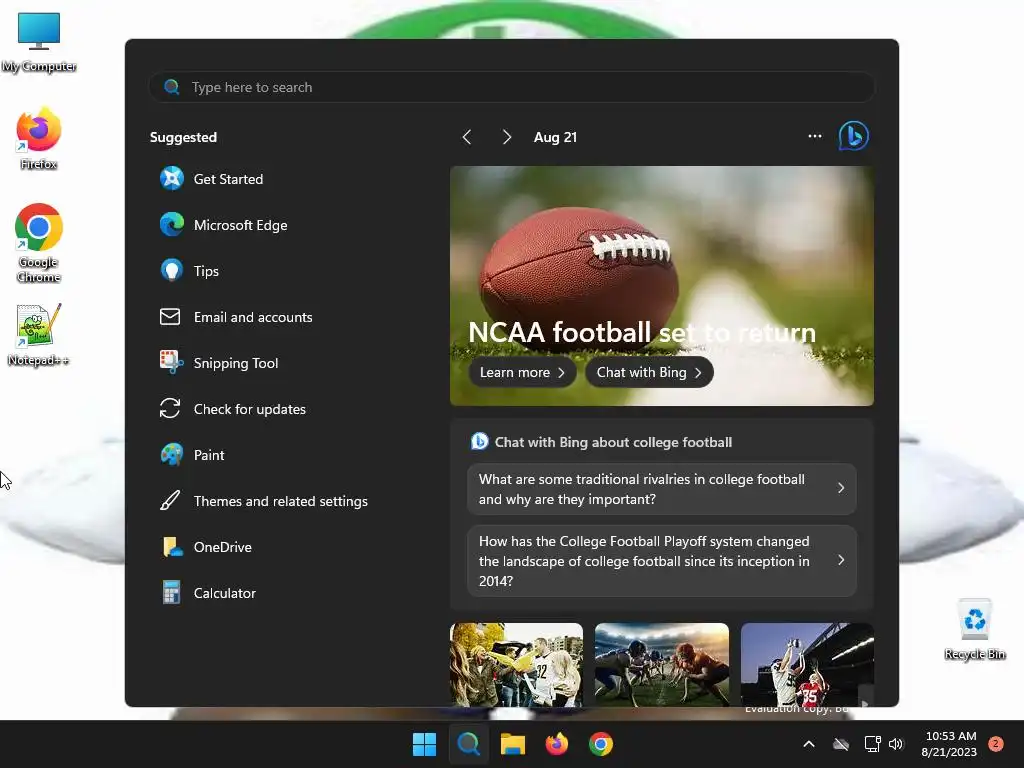Open the players at line of scrimmage thumbnail

pos(662,664)
